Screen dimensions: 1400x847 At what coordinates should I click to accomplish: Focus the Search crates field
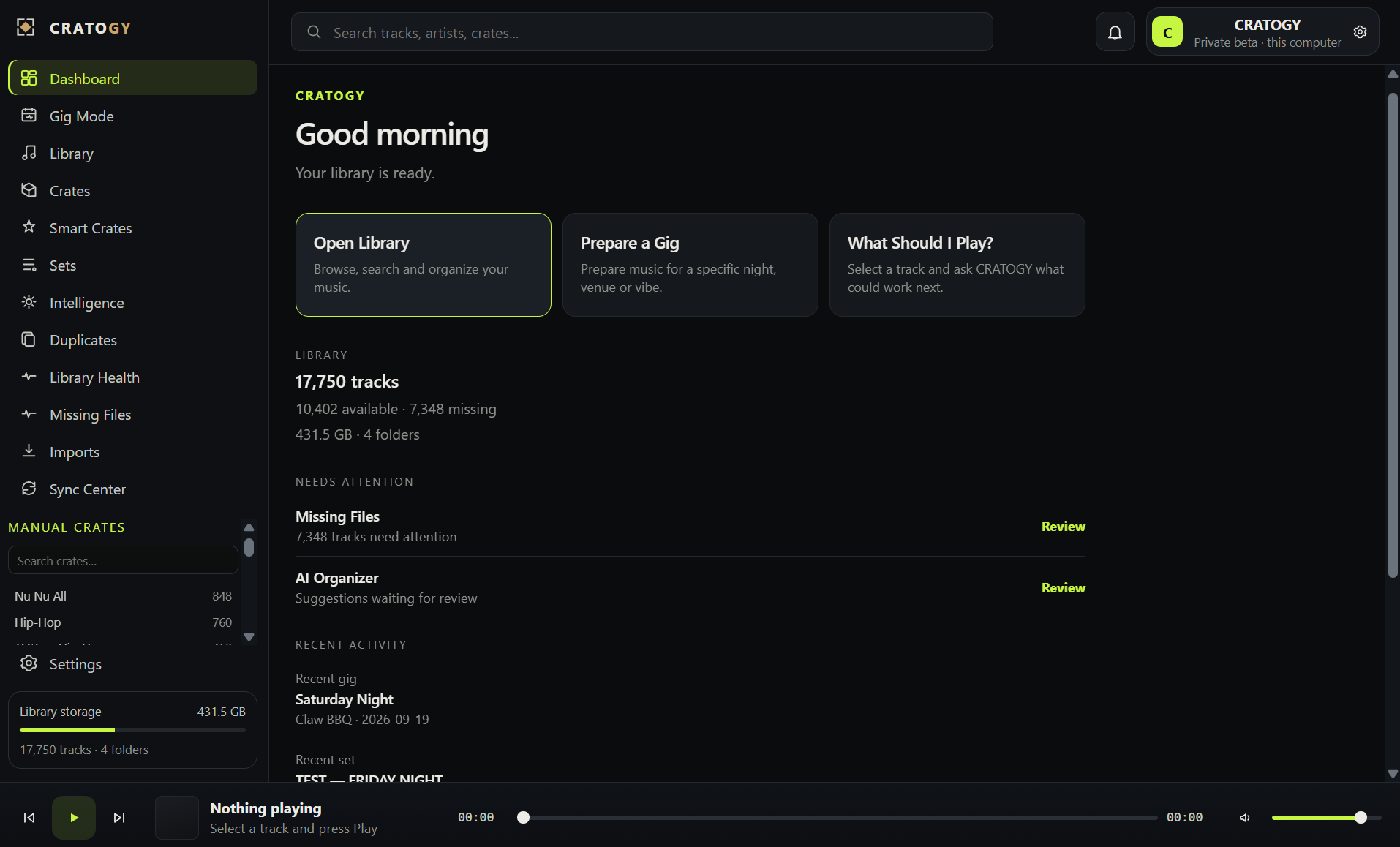pos(123,560)
